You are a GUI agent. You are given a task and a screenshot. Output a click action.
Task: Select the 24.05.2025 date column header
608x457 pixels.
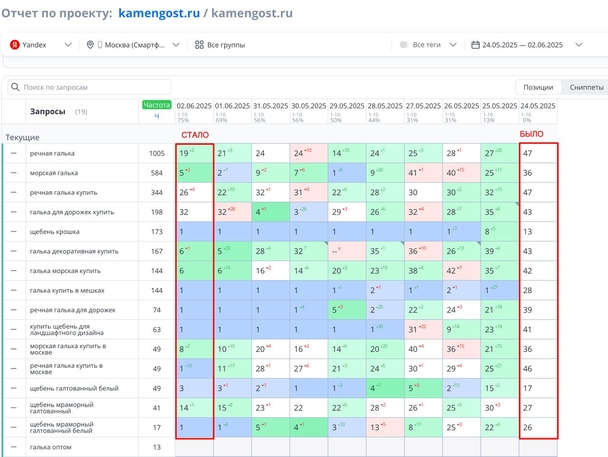538,106
